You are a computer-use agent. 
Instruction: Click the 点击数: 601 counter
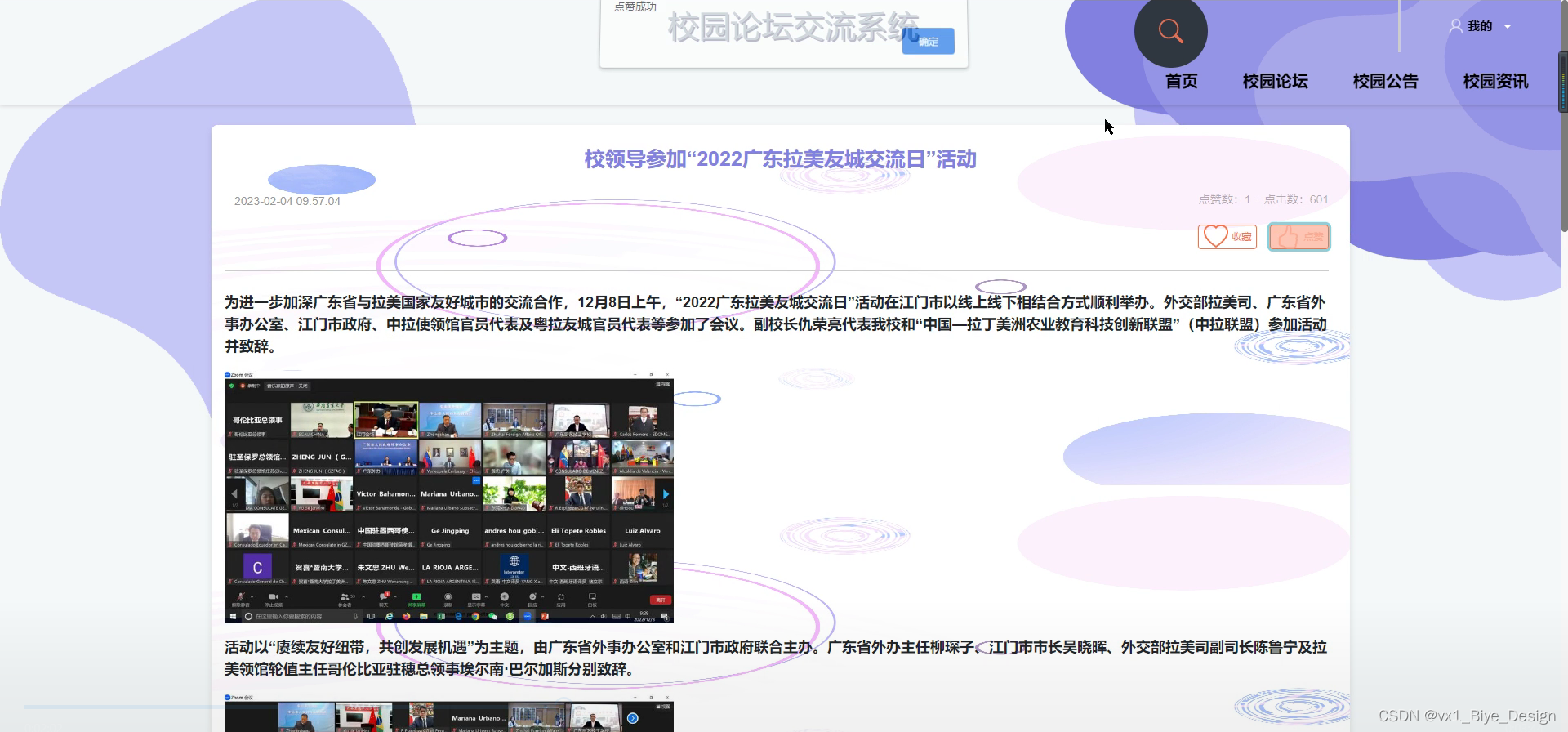point(1296,199)
